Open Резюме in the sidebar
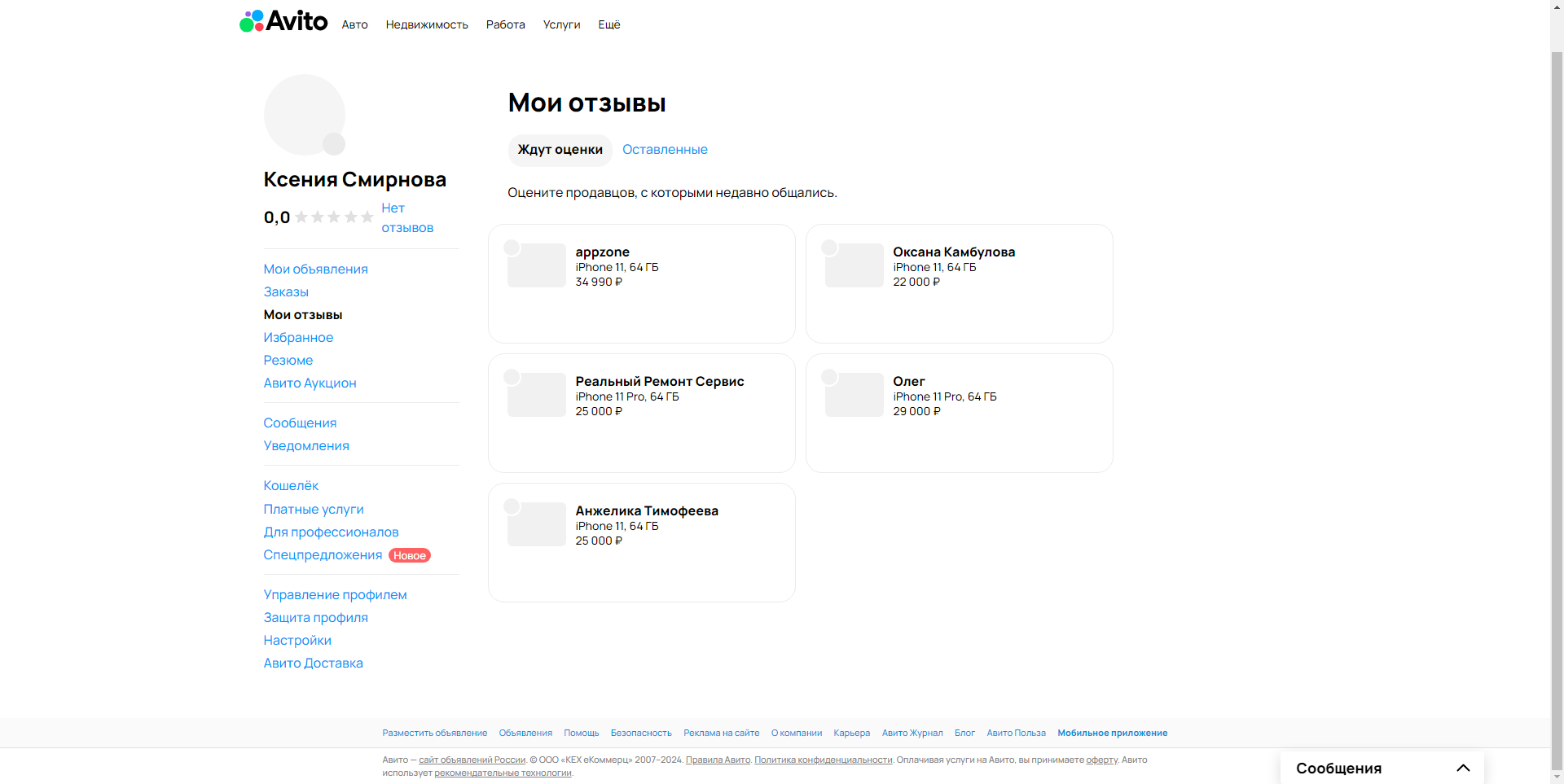This screenshot has height=784, width=1564. (288, 360)
